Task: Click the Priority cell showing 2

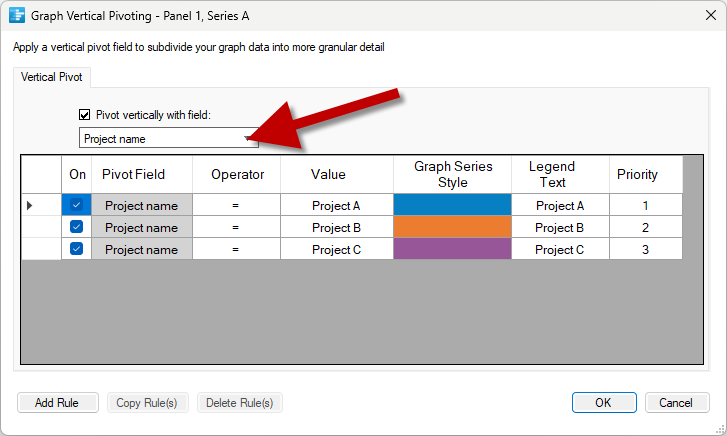Action: pyautogui.click(x=646, y=227)
